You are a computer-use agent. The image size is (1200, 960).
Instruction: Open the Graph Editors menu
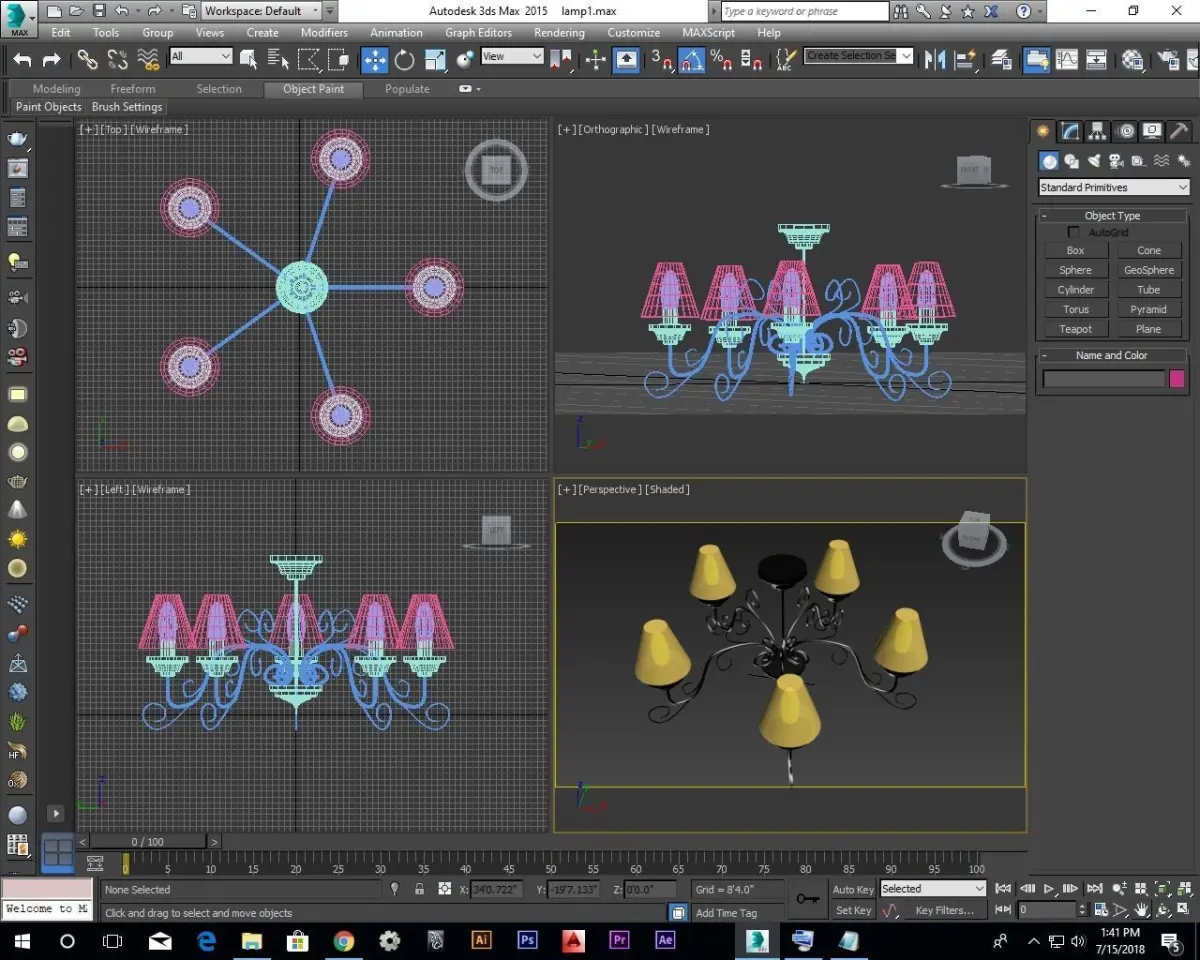click(478, 32)
